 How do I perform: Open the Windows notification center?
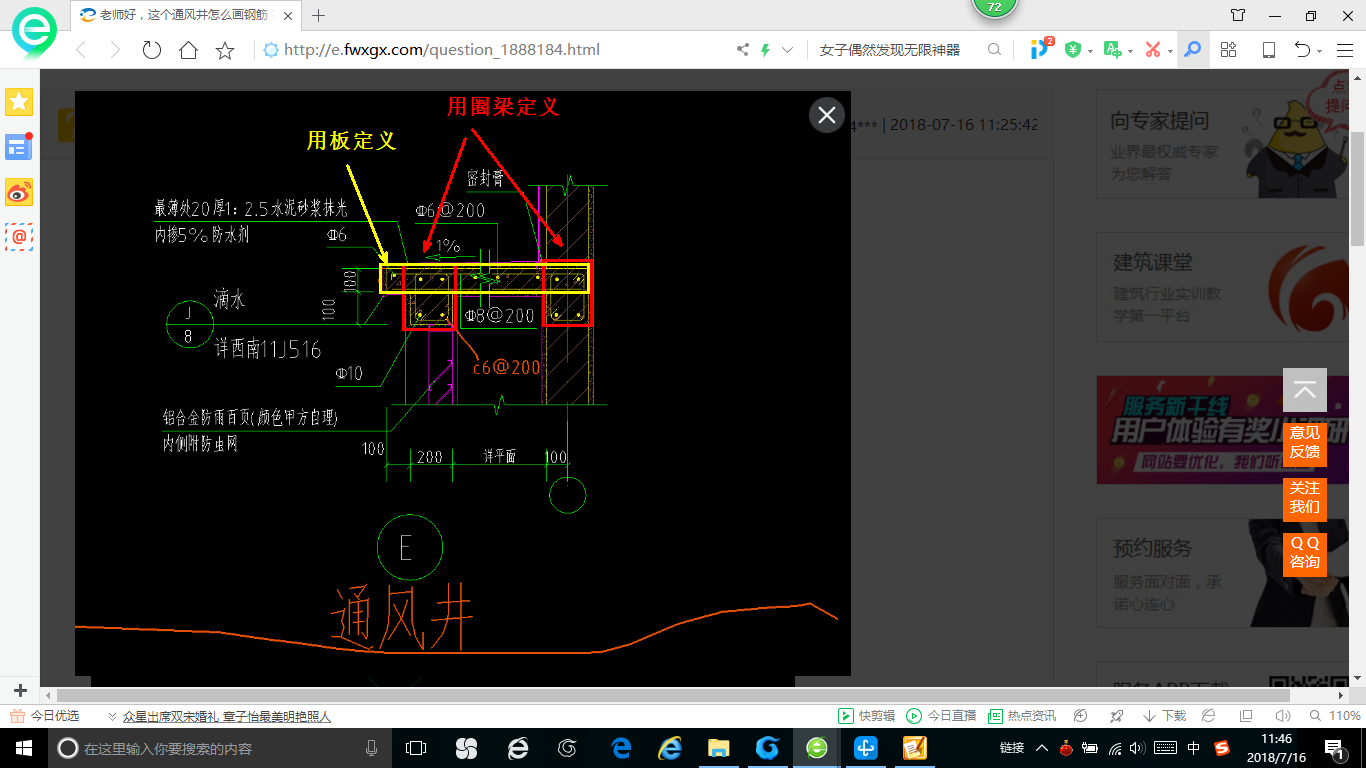(x=1334, y=748)
